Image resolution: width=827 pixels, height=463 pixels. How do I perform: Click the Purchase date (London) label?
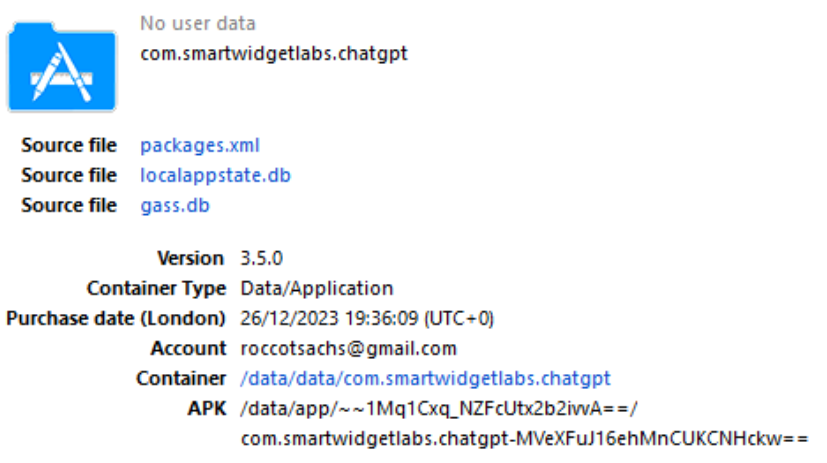click(x=116, y=318)
